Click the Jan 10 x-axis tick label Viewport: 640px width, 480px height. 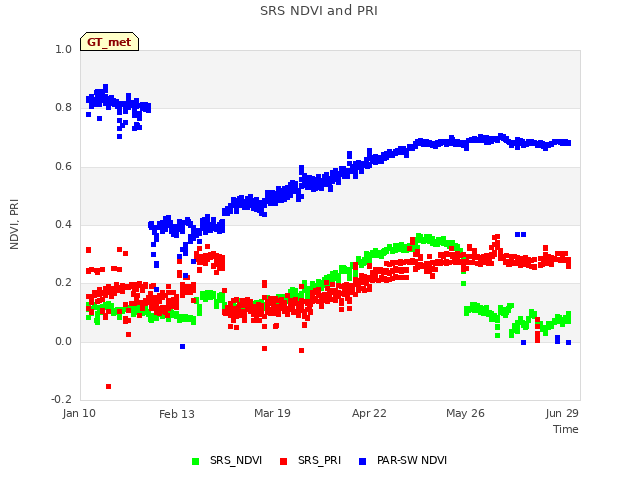79,413
